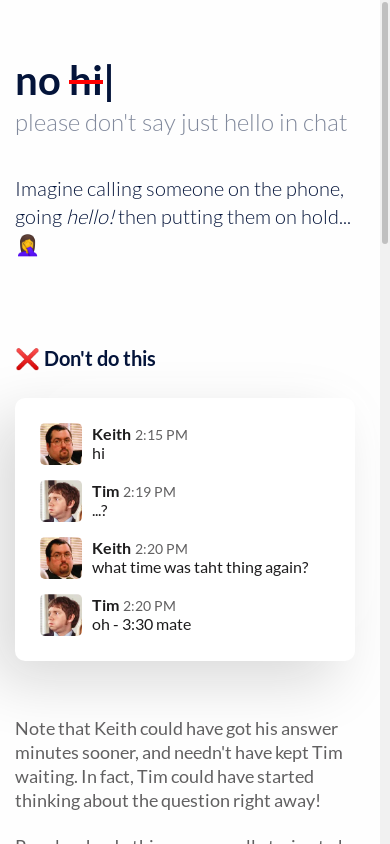
Task: Click the "what time was taht thing again?" message
Action: coord(200,568)
